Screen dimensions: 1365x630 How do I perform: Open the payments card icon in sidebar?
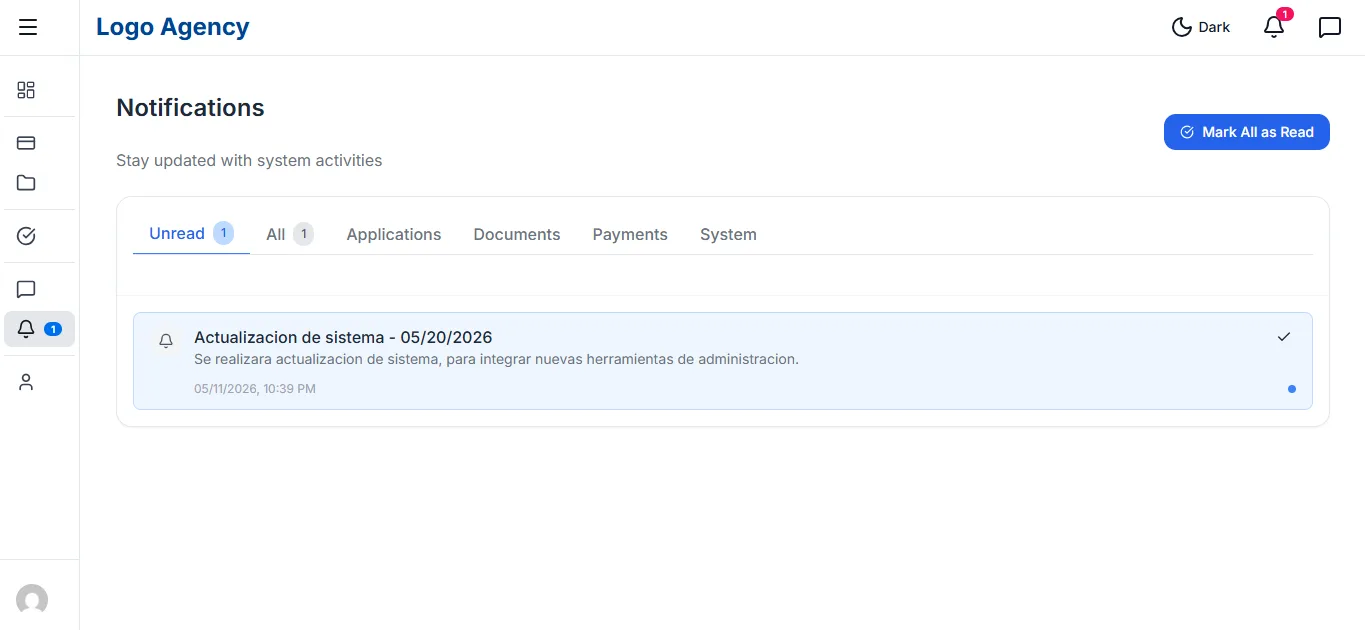[26, 143]
